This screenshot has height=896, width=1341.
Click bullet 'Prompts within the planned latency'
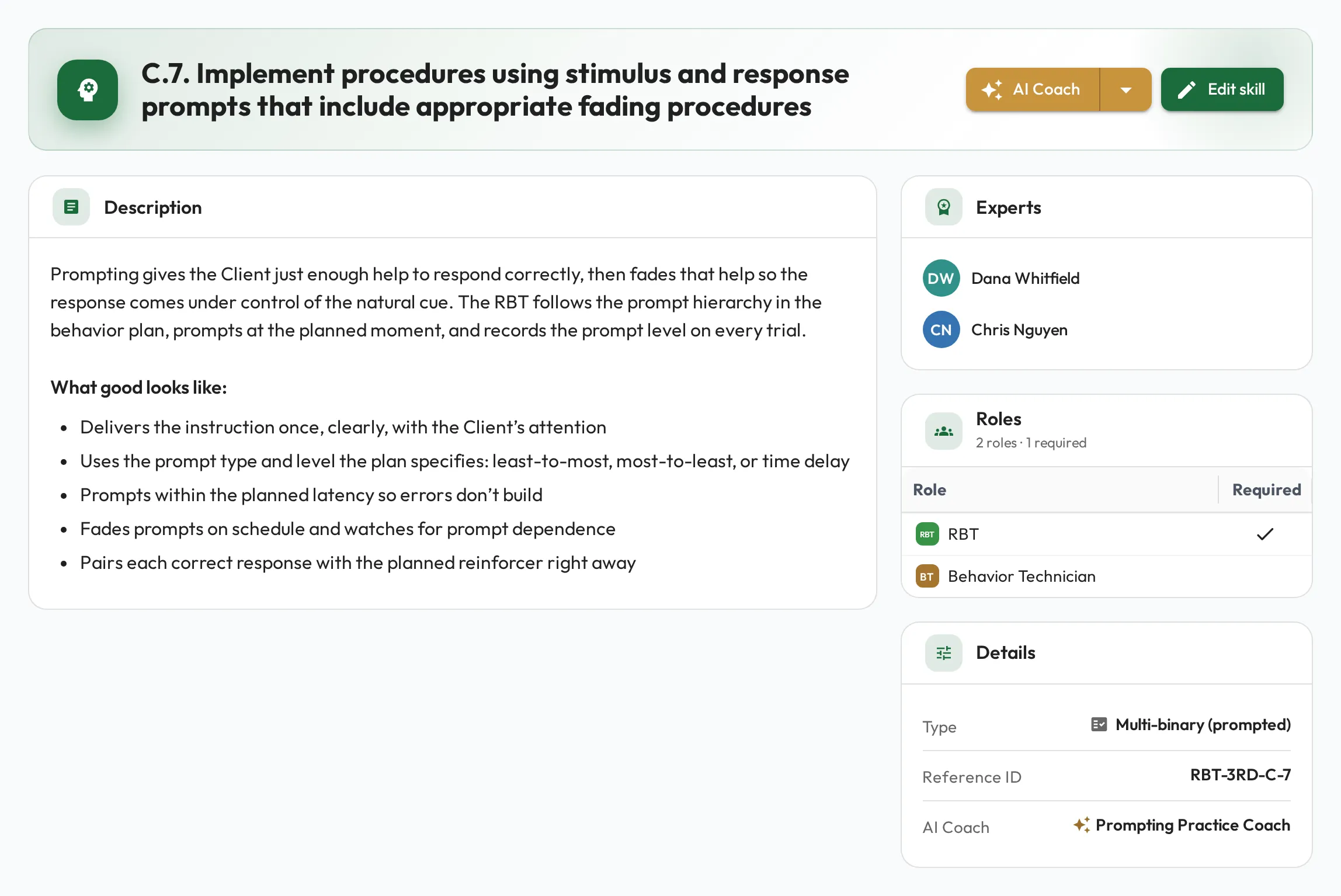[311, 495]
